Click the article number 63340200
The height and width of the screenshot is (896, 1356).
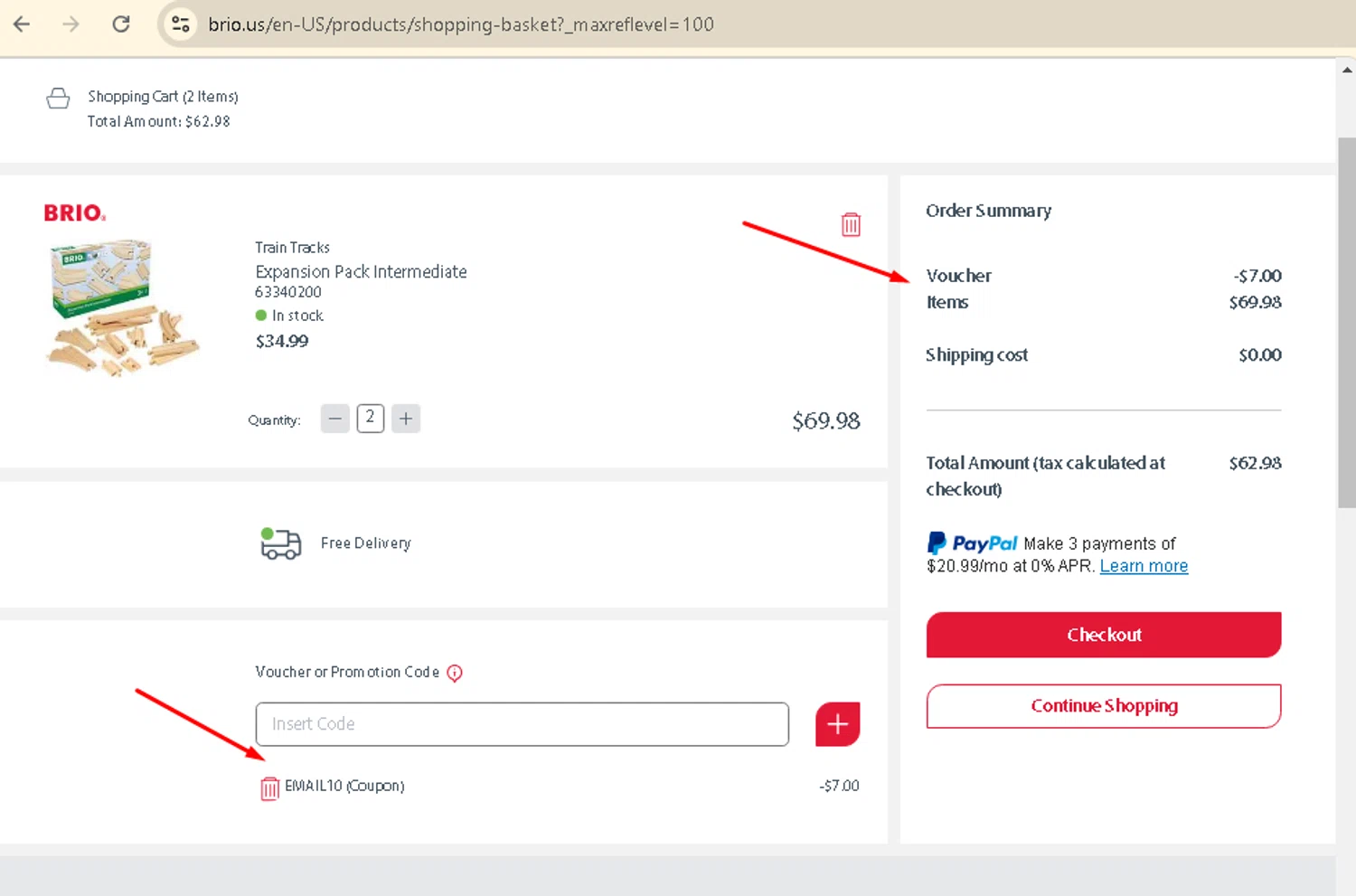pyautogui.click(x=288, y=292)
